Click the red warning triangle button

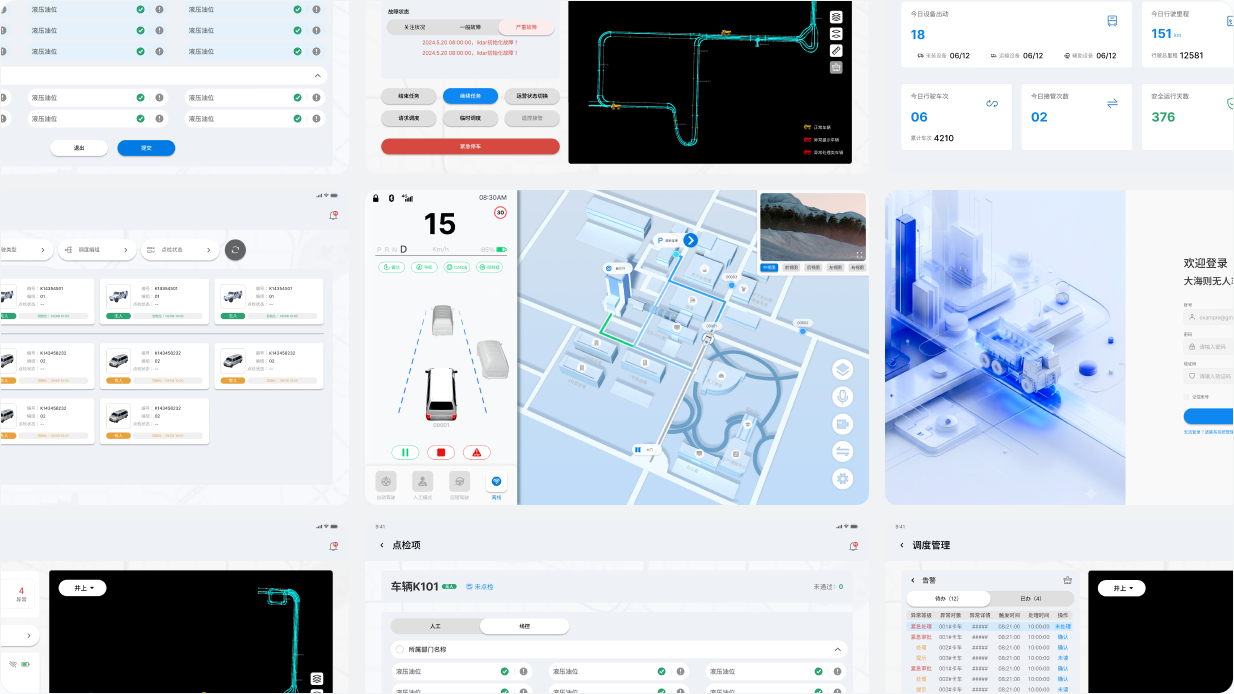(x=476, y=452)
